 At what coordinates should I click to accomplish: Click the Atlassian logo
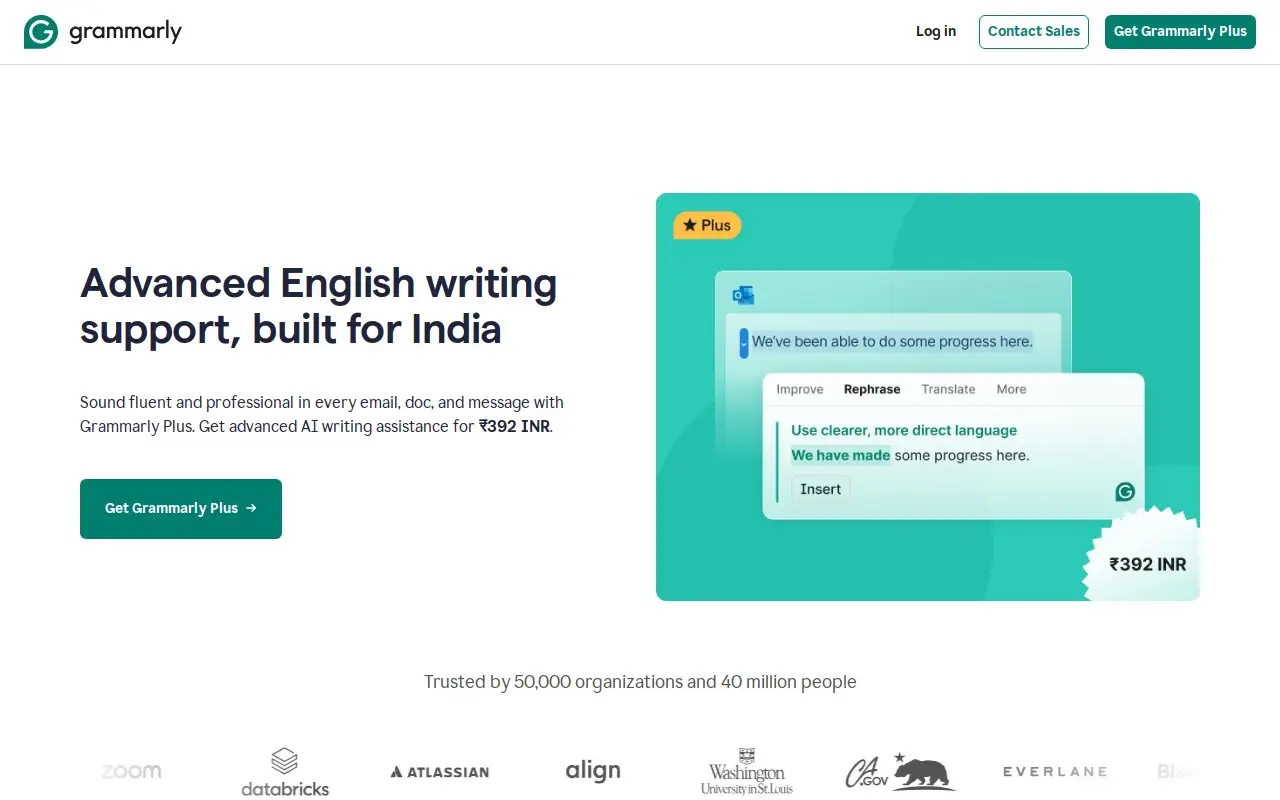(x=440, y=772)
